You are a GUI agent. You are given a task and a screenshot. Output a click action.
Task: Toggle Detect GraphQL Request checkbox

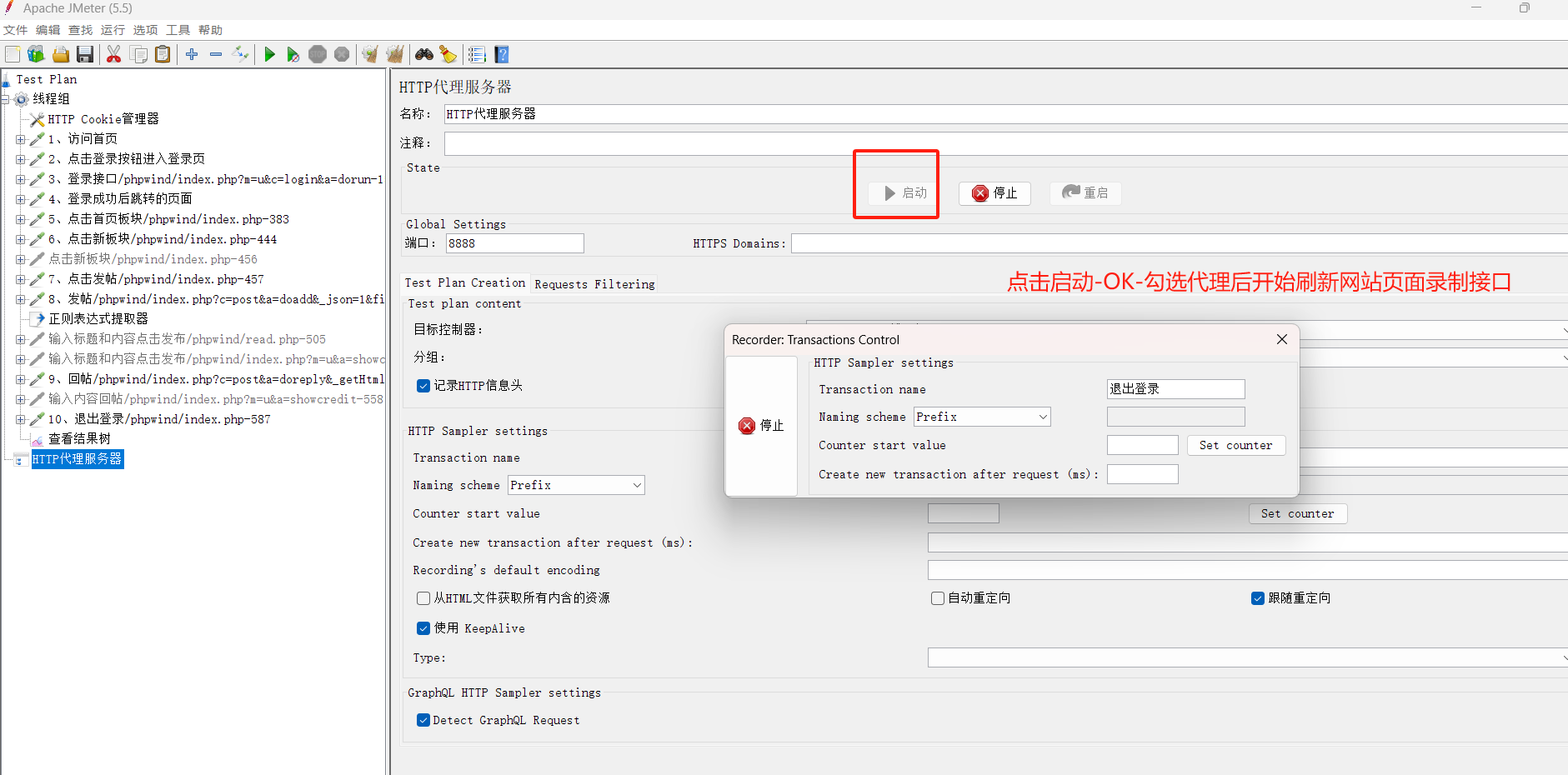coord(423,720)
